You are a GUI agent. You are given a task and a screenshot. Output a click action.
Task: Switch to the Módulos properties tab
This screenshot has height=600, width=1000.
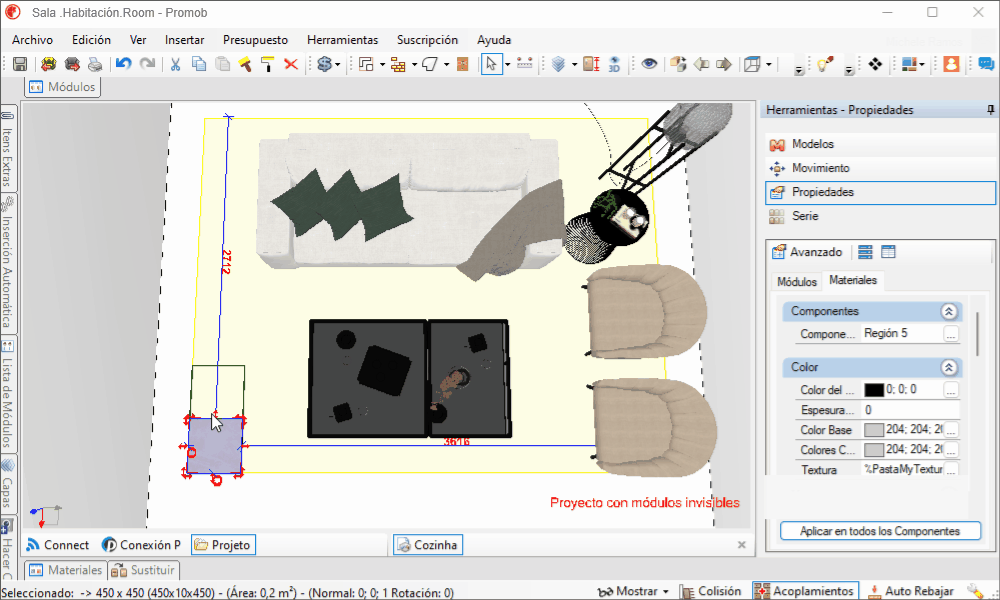797,281
